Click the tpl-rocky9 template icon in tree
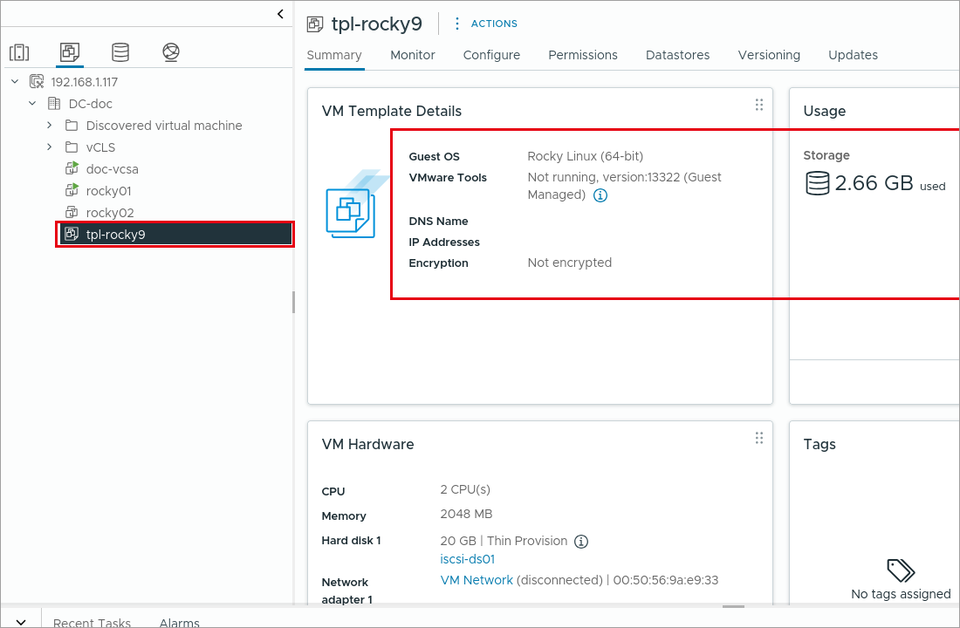The width and height of the screenshot is (960, 628). [72, 234]
